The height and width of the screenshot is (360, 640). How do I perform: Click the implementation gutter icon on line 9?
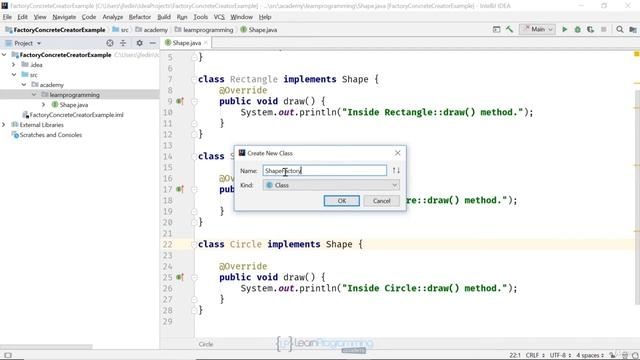point(180,101)
